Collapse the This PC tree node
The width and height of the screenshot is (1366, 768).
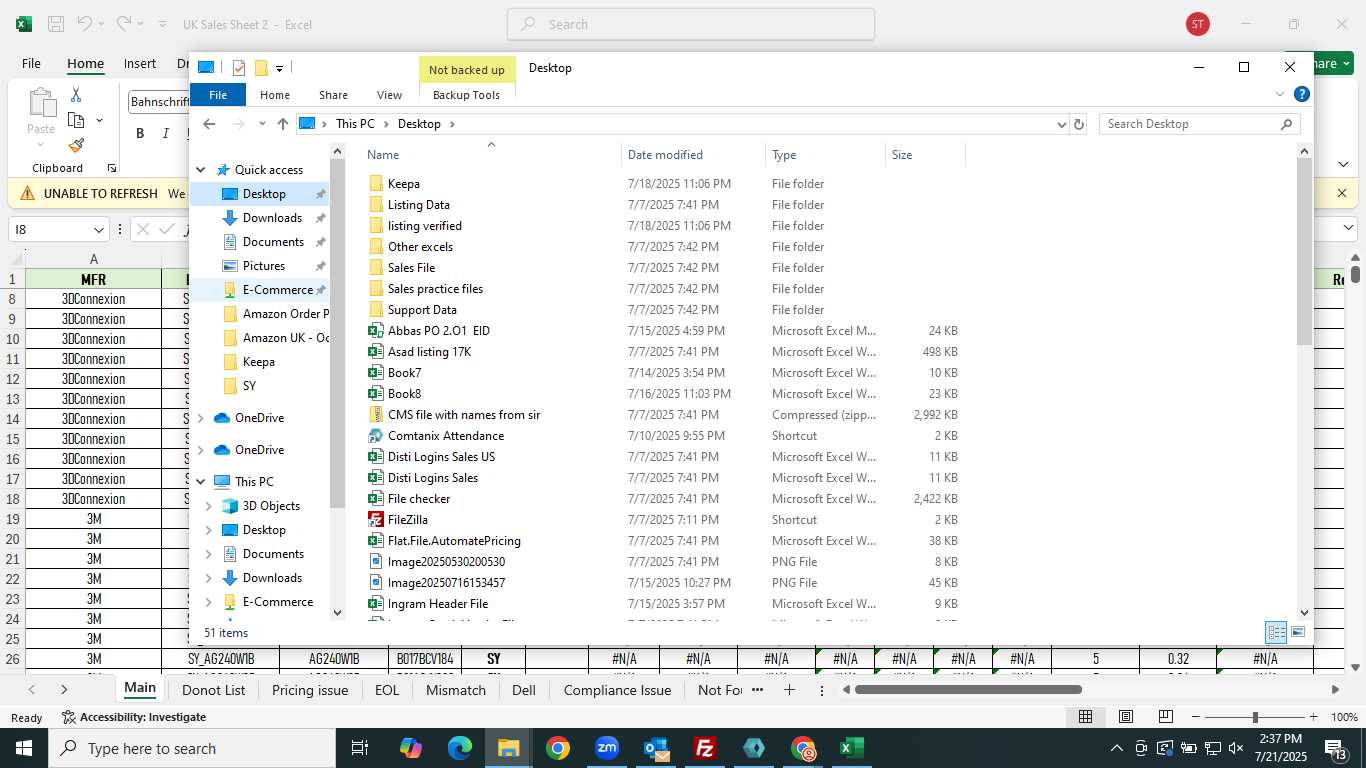pos(201,482)
